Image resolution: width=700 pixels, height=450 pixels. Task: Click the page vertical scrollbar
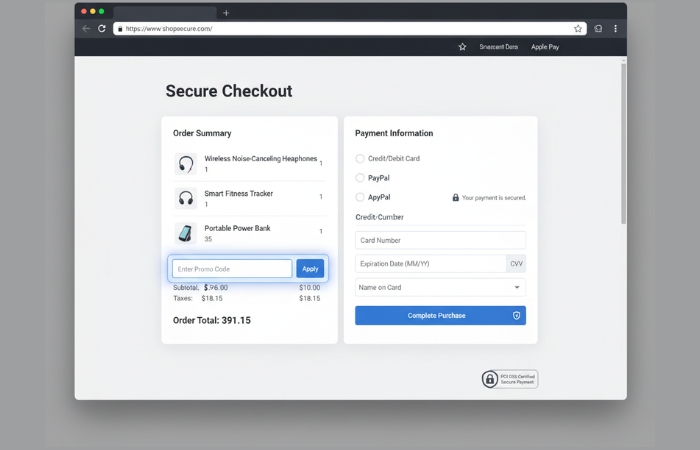[623, 144]
